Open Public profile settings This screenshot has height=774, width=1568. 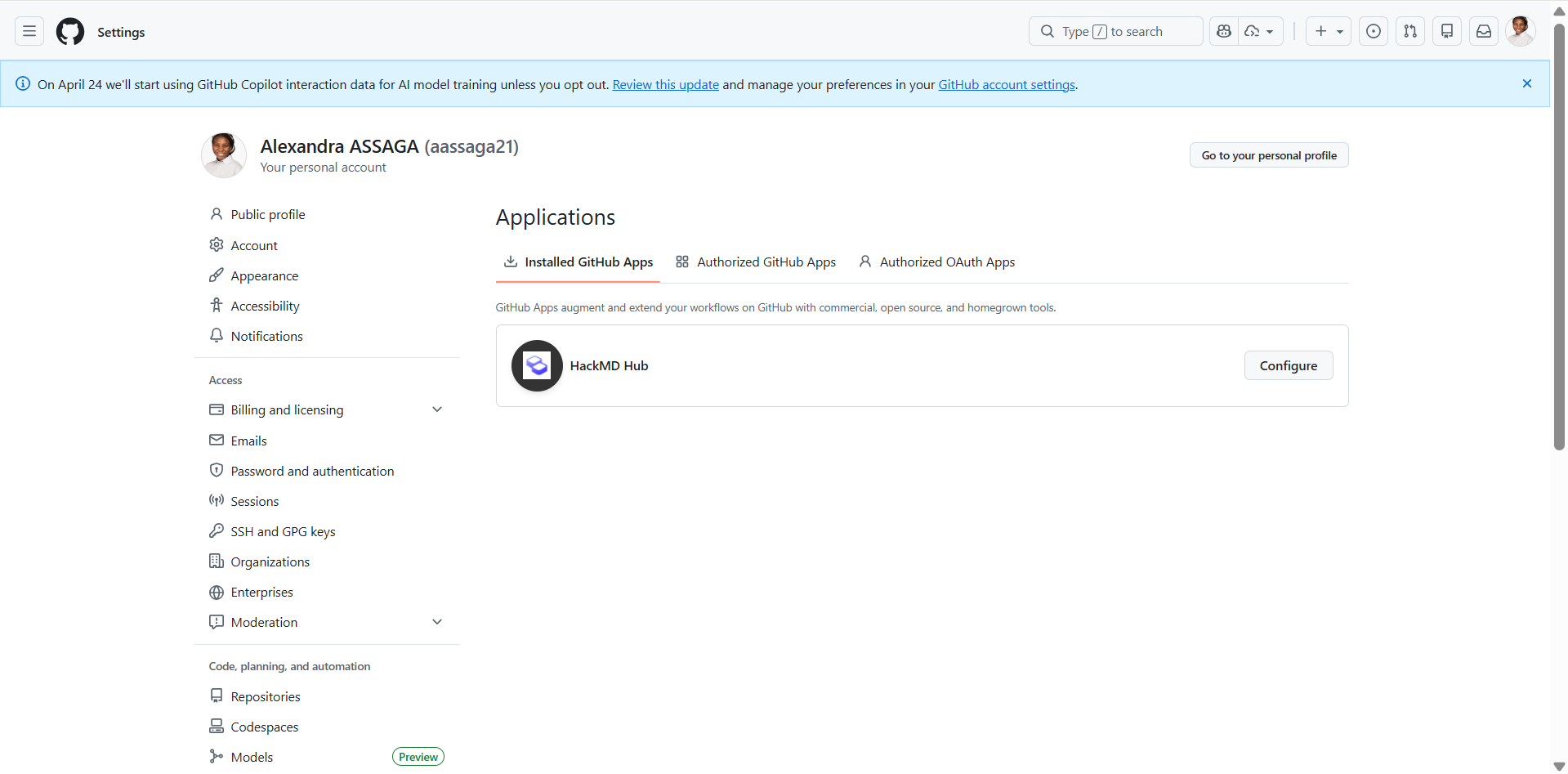[x=327, y=214]
